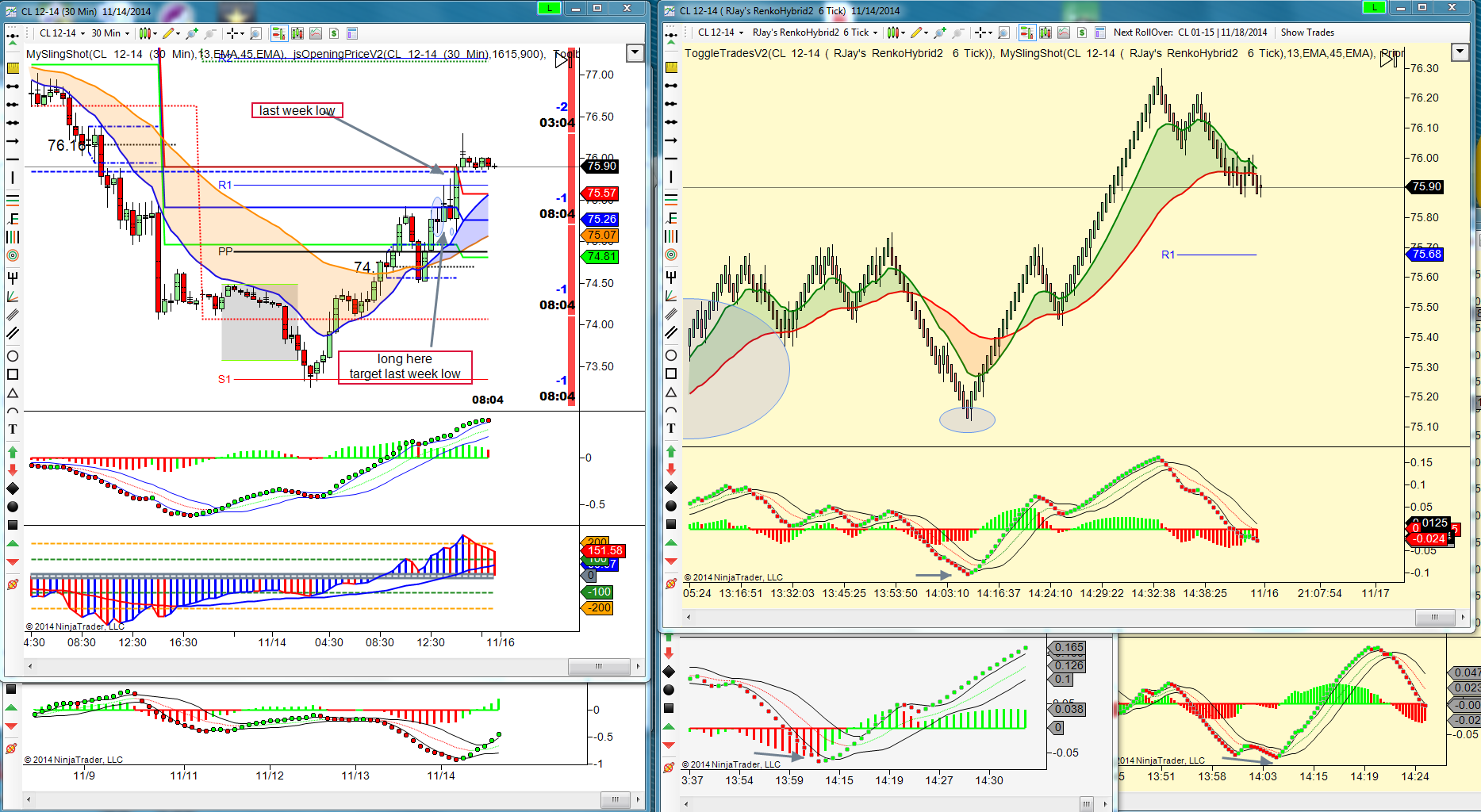Open the 30 Min interval dropdown
Screen dimensions: 1481x812
coord(110,33)
